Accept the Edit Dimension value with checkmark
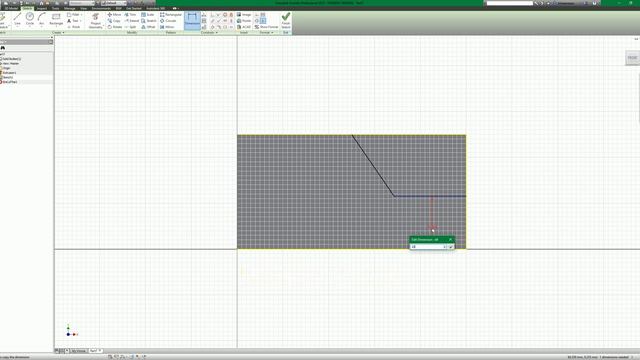 pos(451,247)
